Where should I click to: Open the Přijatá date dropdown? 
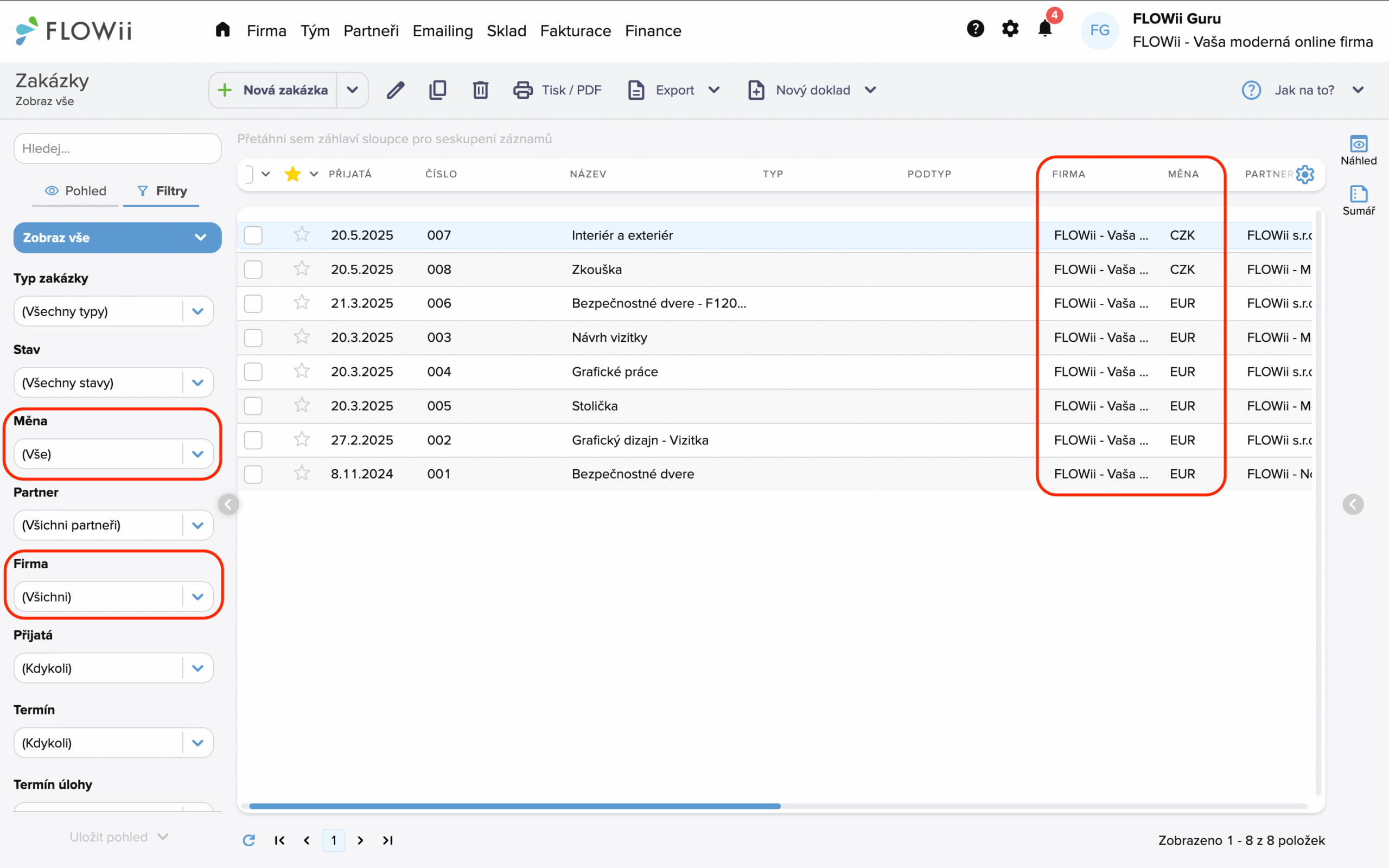(x=113, y=668)
